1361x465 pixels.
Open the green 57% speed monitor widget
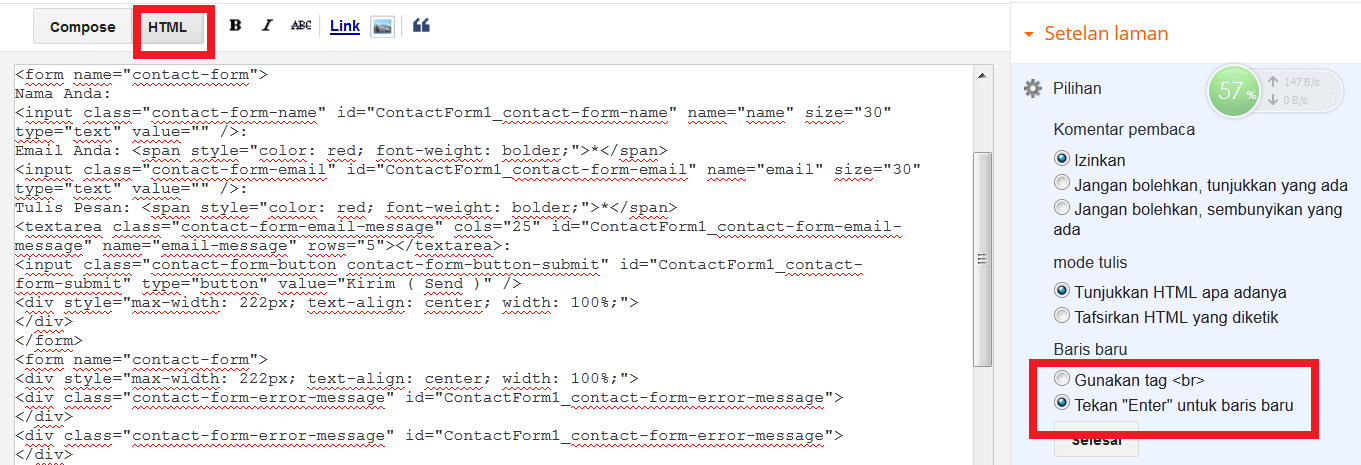tap(1236, 91)
